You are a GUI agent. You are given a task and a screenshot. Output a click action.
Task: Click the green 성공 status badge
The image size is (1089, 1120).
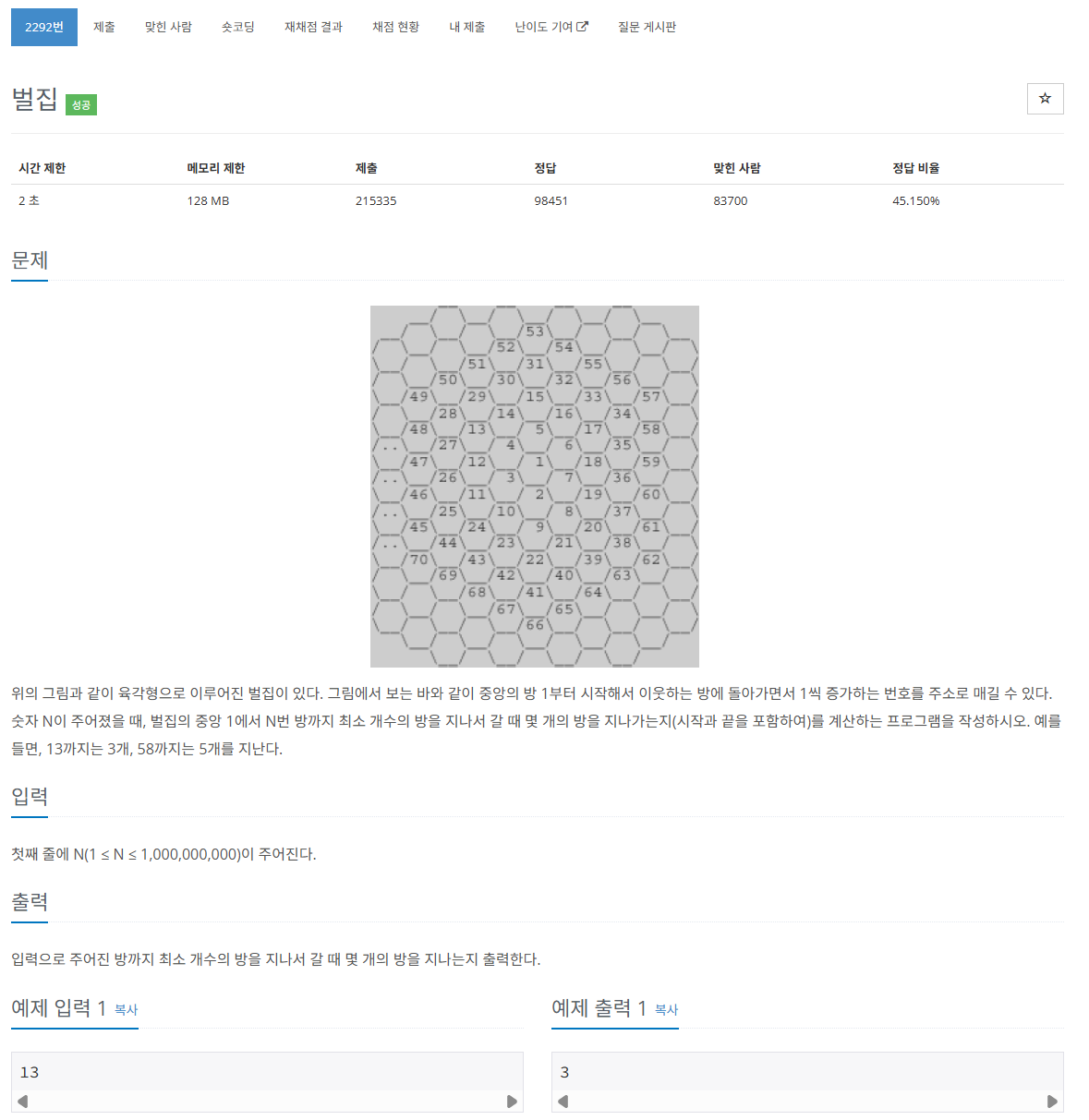(81, 104)
